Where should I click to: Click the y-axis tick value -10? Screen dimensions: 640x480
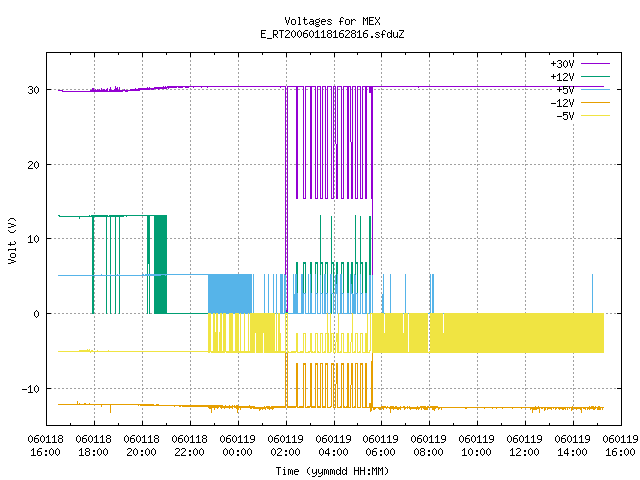click(x=31, y=389)
